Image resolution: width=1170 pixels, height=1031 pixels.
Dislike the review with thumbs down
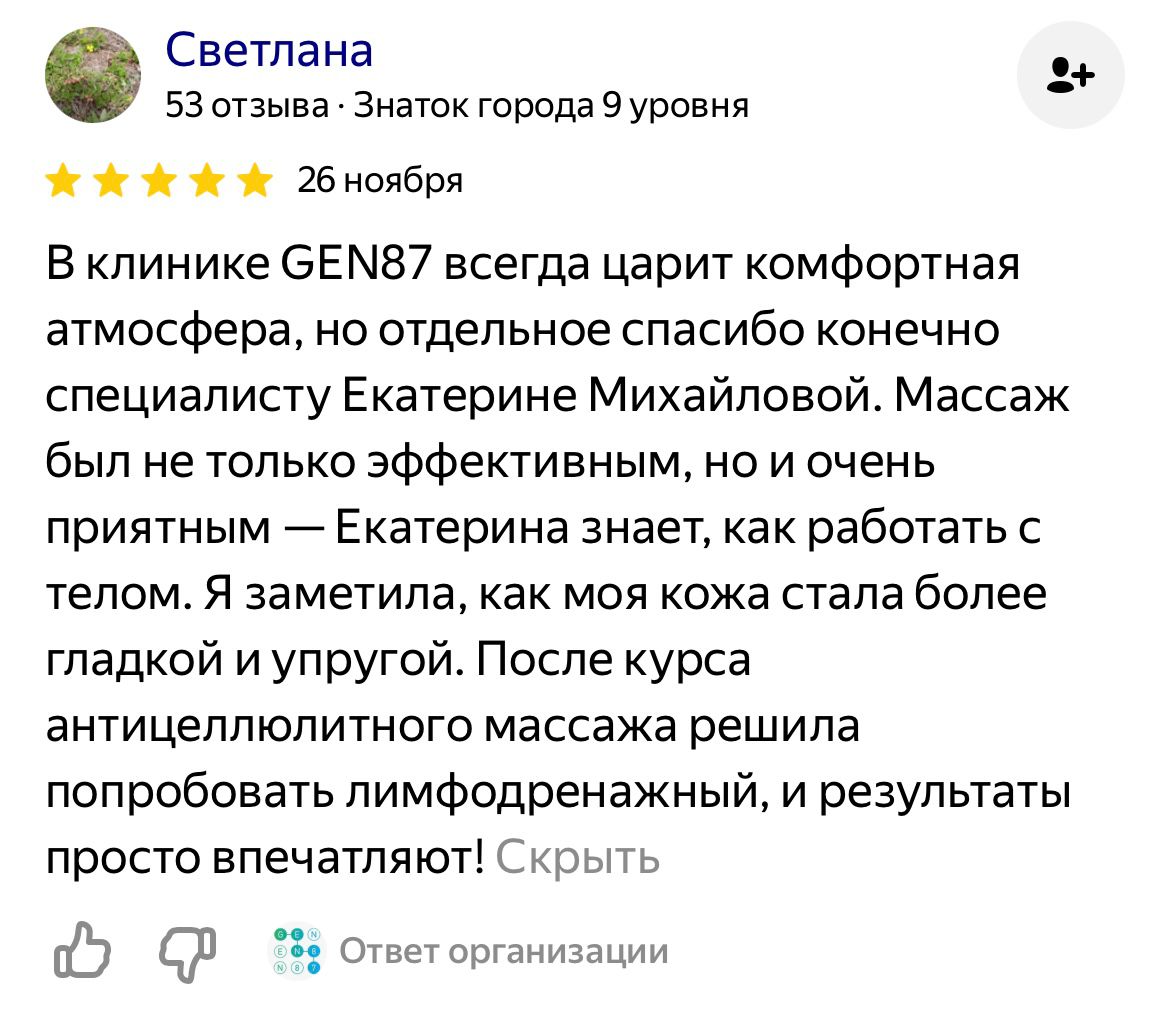[x=188, y=953]
